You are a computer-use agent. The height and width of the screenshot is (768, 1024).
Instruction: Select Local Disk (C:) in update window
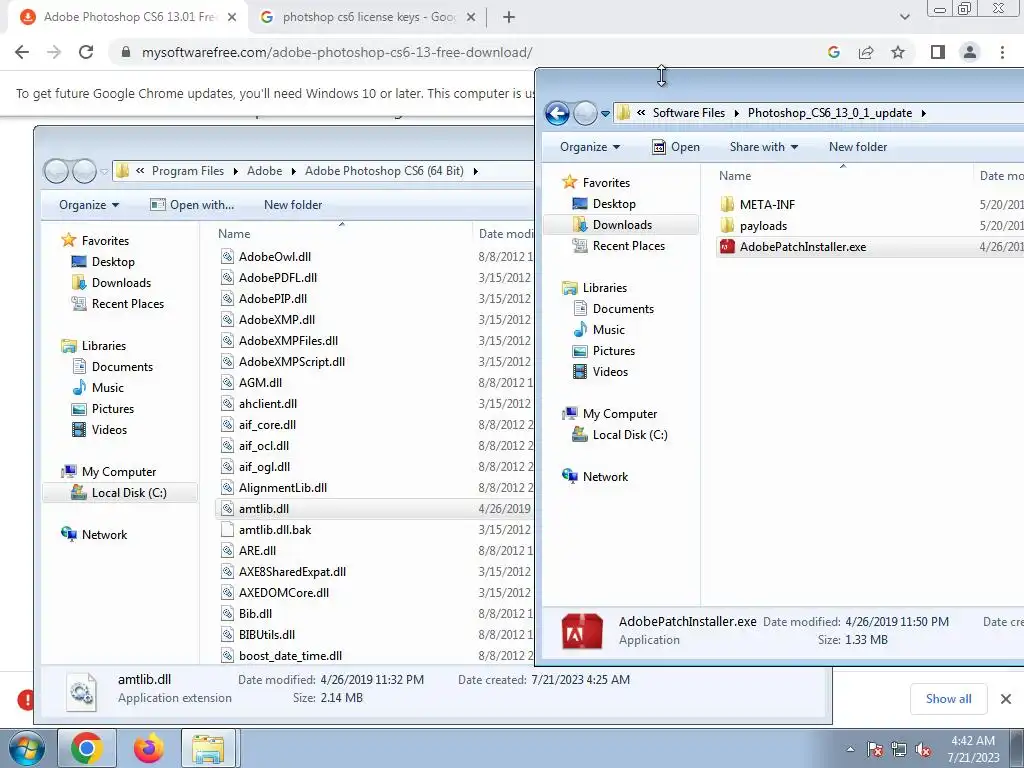pyautogui.click(x=630, y=434)
